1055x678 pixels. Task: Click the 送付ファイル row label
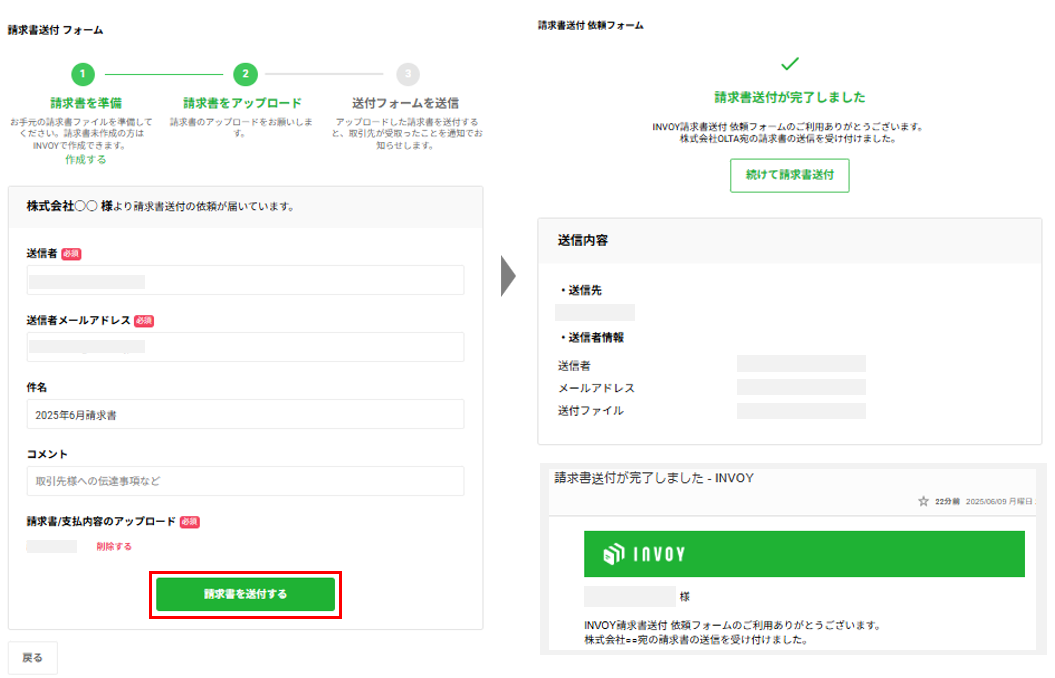(x=591, y=410)
